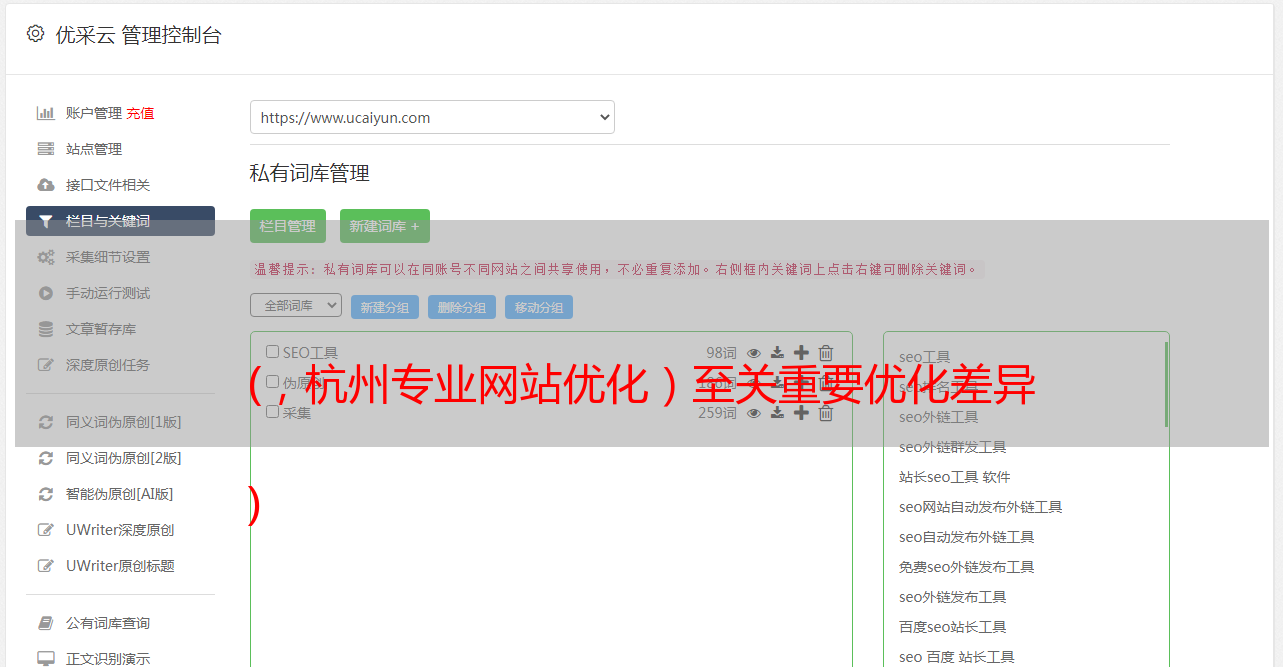Download the 采集 word library

(x=777, y=413)
